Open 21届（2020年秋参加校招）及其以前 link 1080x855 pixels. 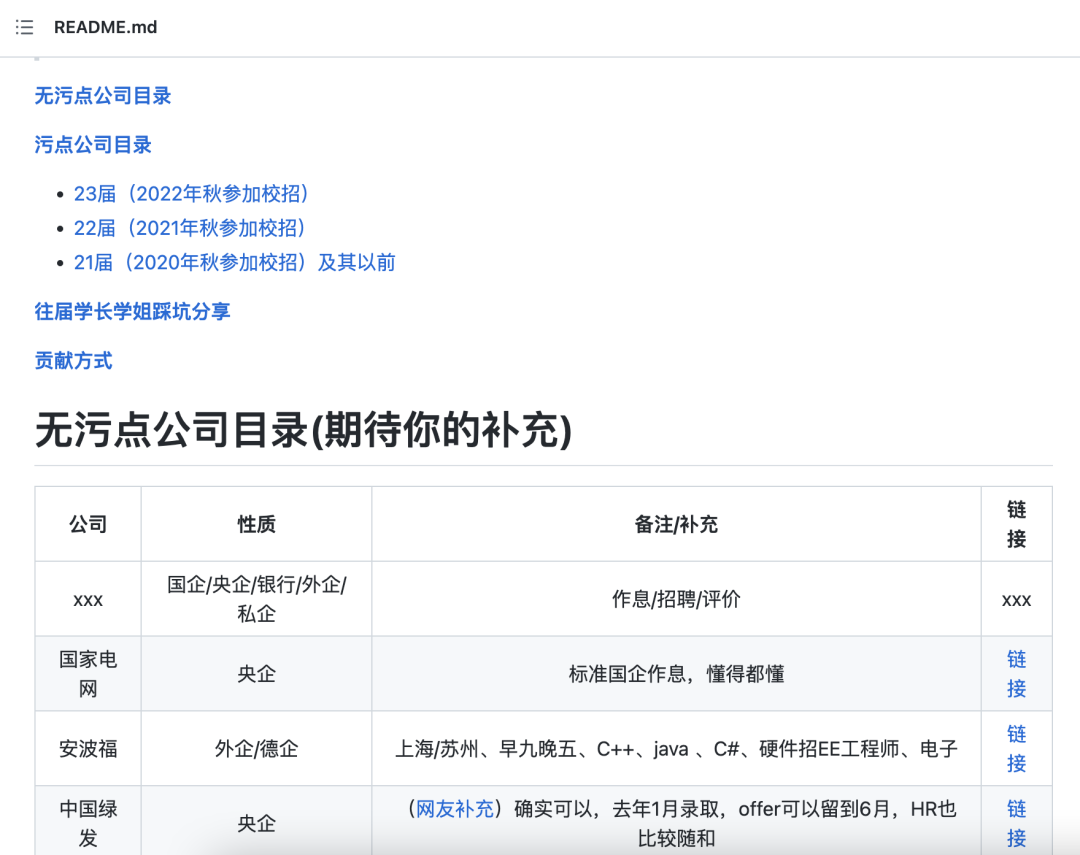coord(234,262)
